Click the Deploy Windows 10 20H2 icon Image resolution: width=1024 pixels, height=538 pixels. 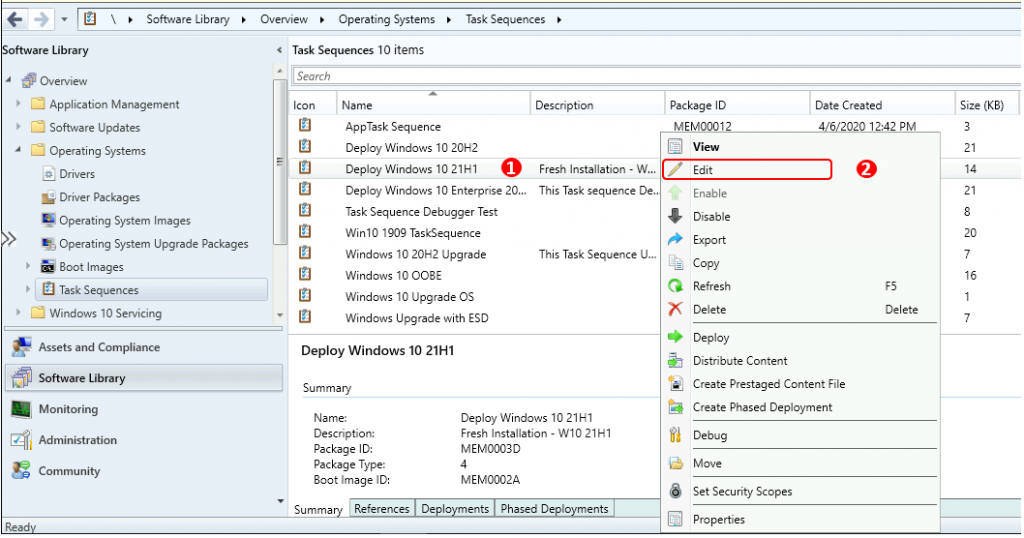[305, 147]
